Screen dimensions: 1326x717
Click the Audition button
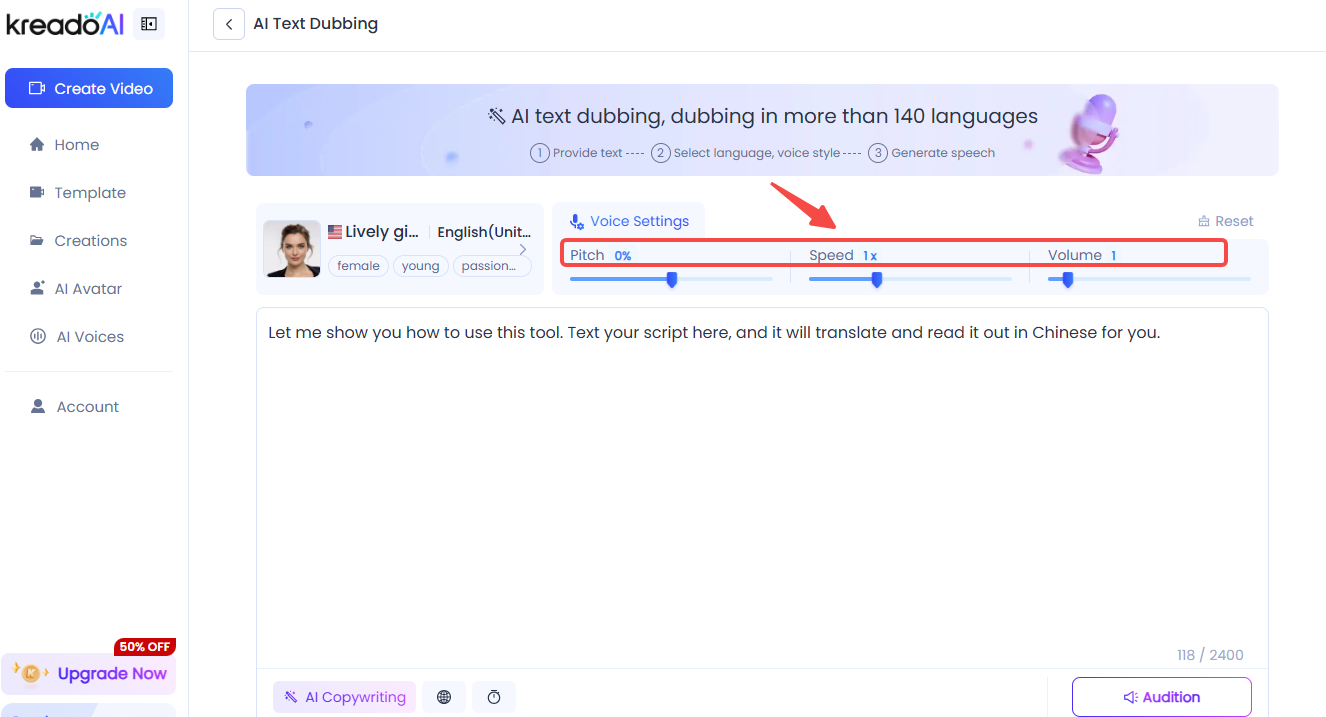1161,697
